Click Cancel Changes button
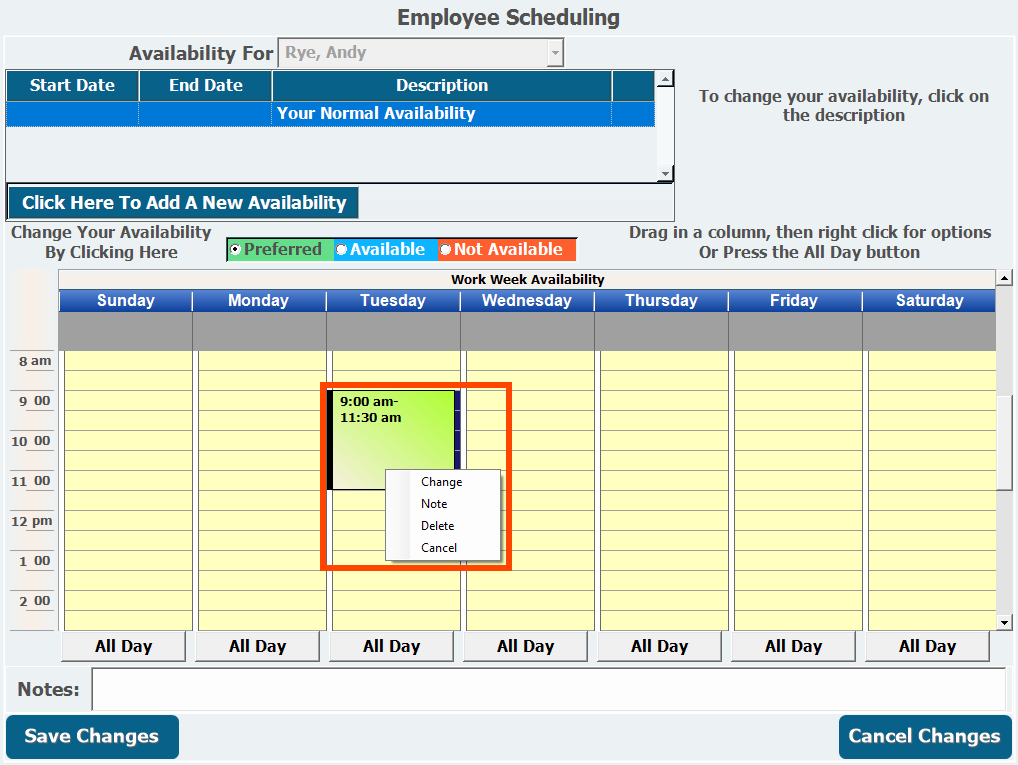 pyautogui.click(x=924, y=737)
